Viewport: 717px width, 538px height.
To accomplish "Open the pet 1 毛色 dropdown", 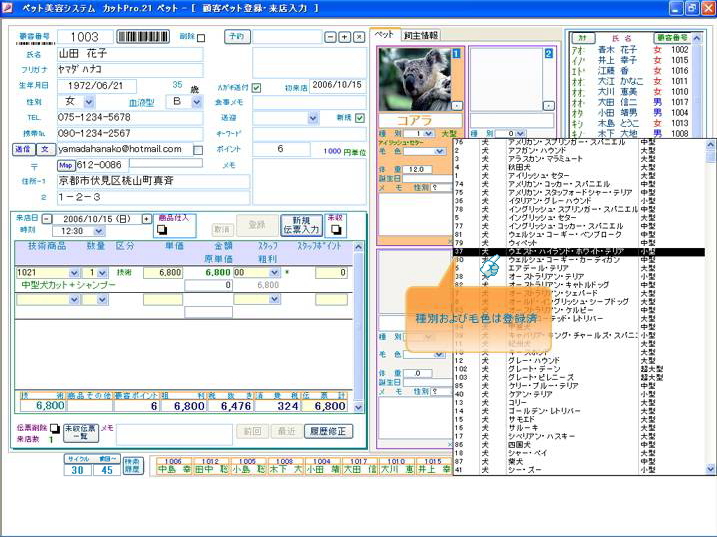I will click(439, 151).
